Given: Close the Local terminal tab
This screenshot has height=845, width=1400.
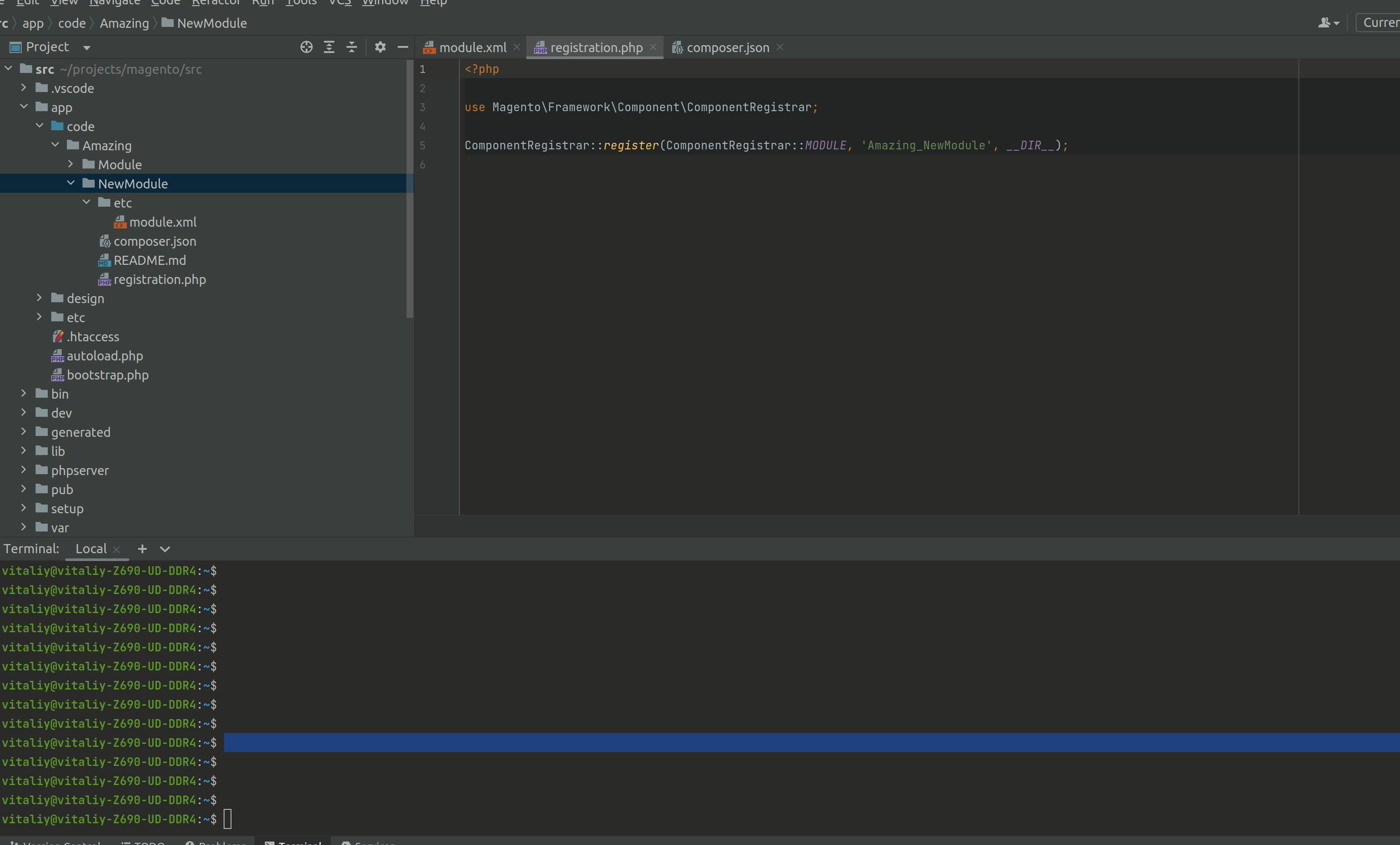Looking at the screenshot, I should 116,549.
